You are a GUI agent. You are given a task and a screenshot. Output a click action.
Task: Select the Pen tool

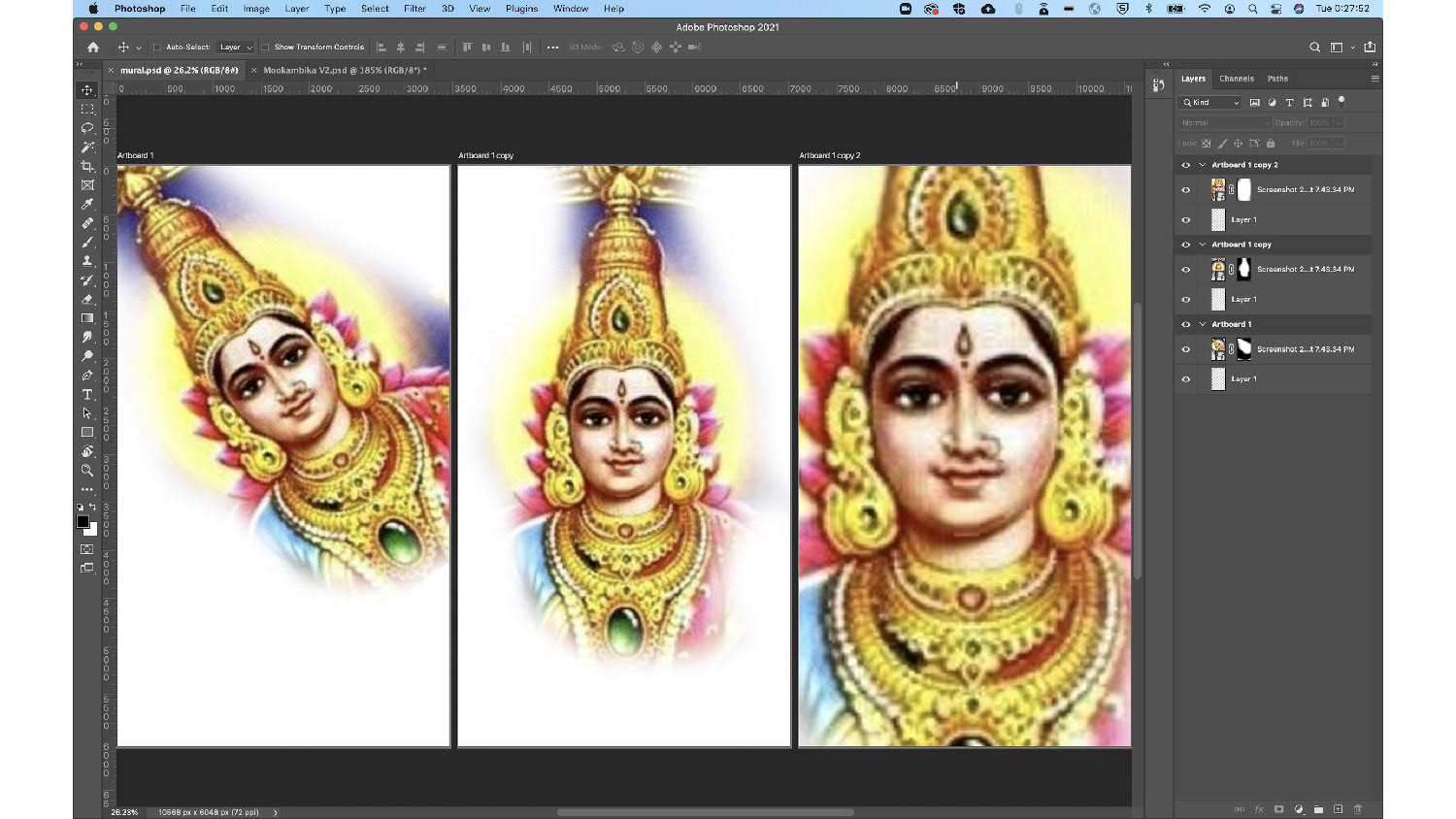coord(87,376)
